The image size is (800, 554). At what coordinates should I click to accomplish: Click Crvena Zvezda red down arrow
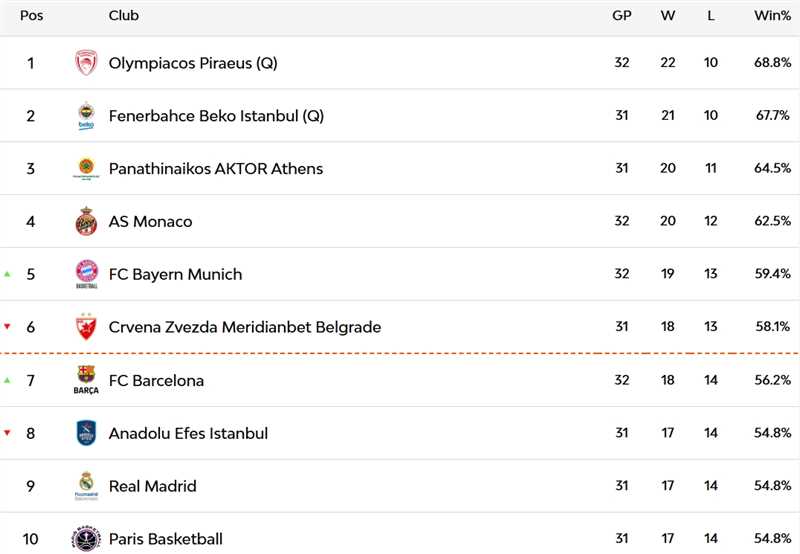pyautogui.click(x=8, y=326)
